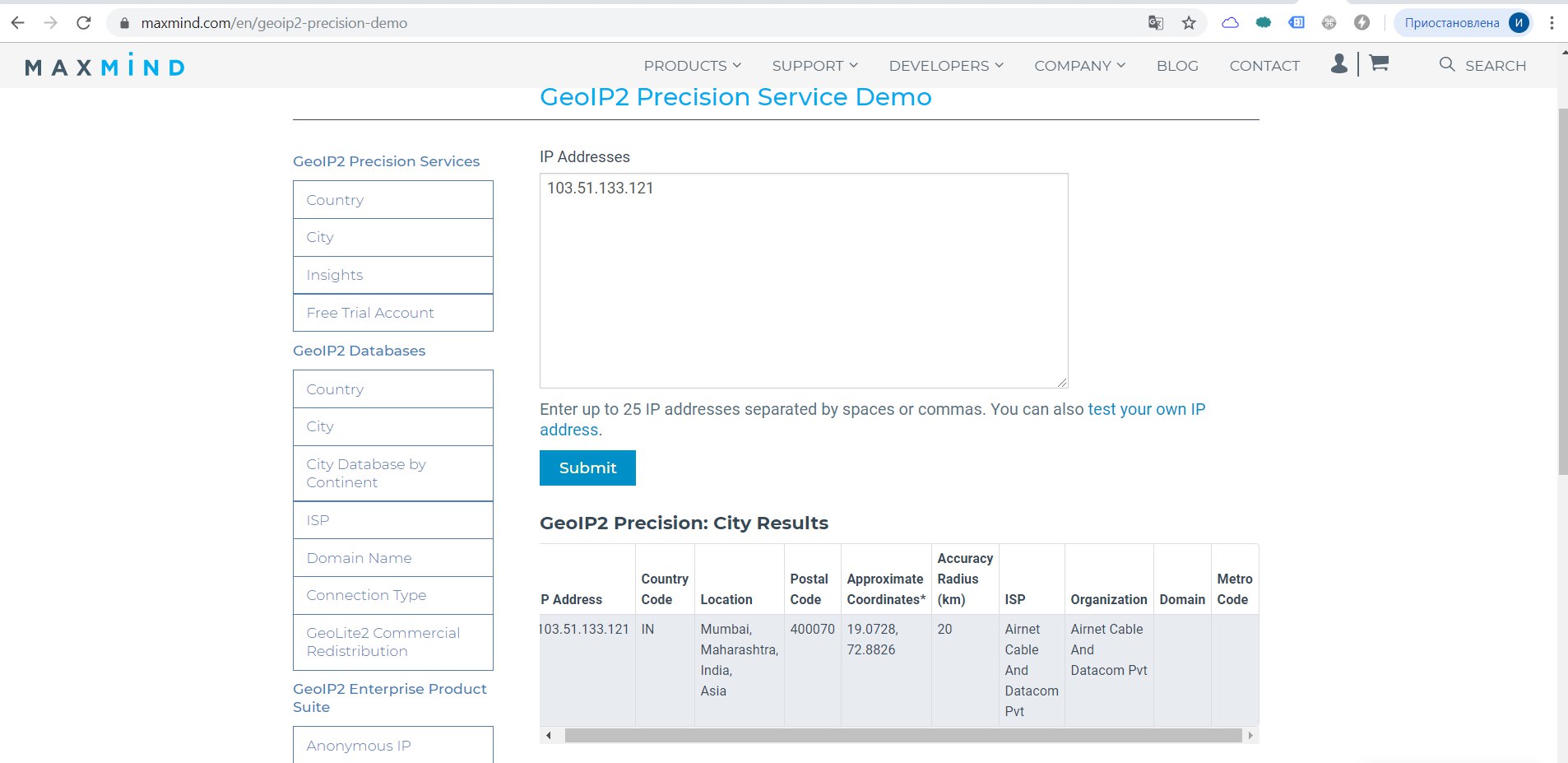Open Connection Type sidebar item
This screenshot has width=1568, height=763.
click(x=393, y=595)
